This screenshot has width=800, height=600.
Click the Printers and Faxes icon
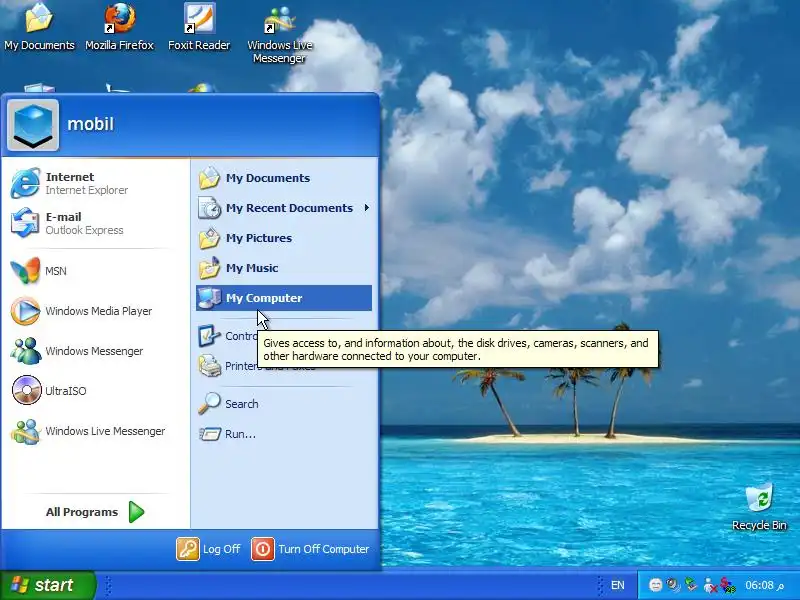click(209, 366)
